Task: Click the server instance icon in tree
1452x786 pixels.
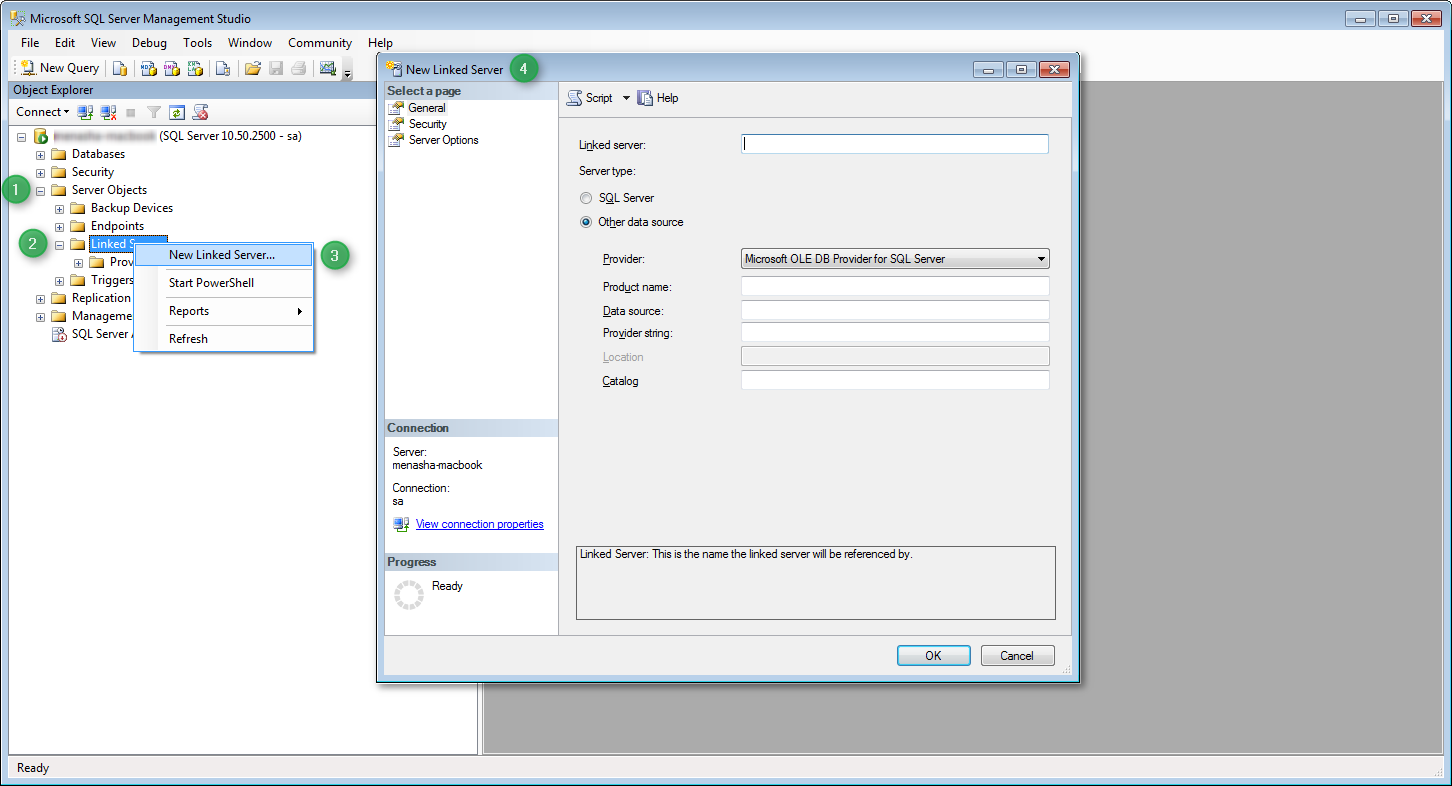Action: pos(41,136)
